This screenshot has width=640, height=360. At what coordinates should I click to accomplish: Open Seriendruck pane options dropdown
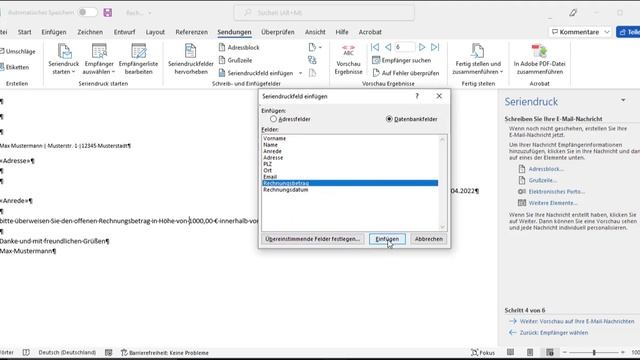(x=623, y=100)
